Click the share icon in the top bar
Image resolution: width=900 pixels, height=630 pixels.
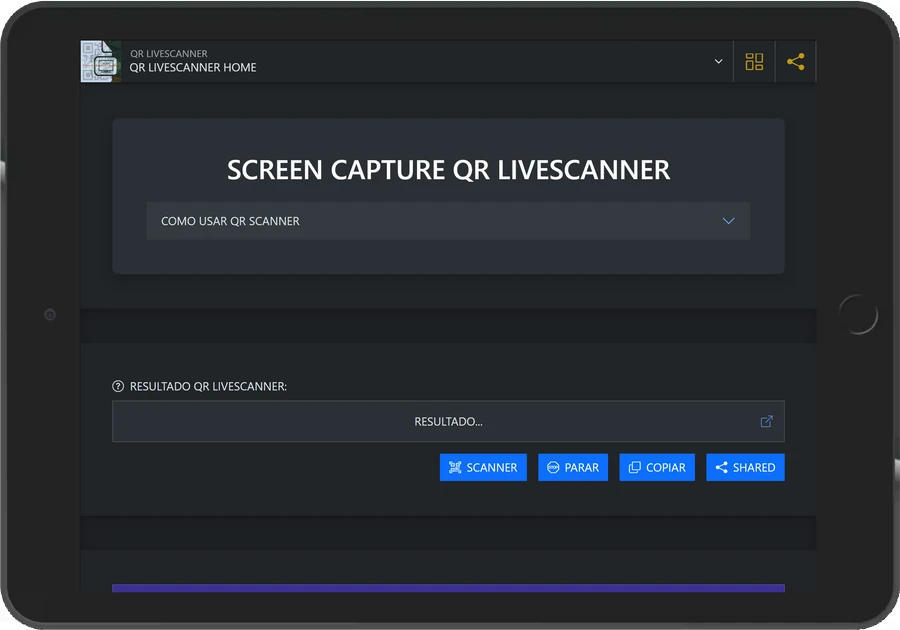[x=796, y=61]
